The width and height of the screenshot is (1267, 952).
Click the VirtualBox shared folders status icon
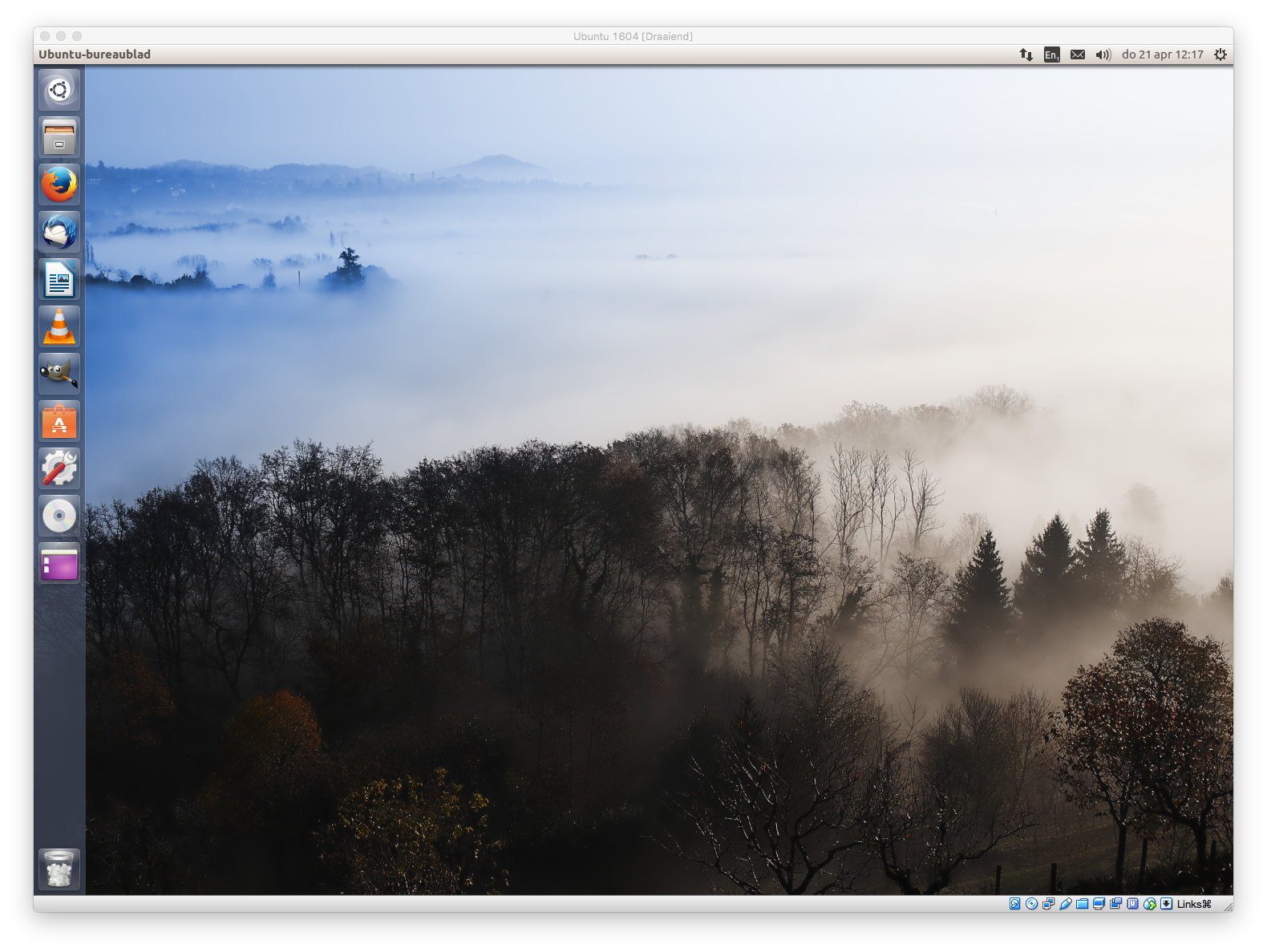1083,904
